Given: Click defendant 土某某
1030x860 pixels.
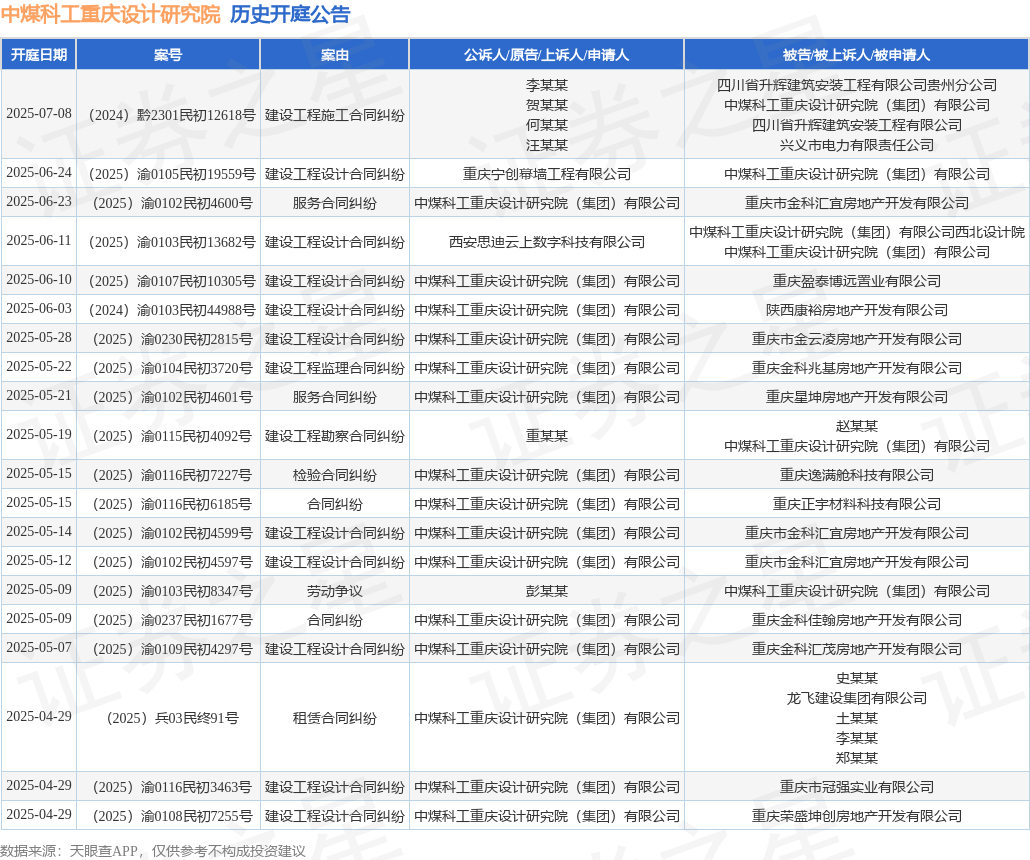Looking at the screenshot, I should pyautogui.click(x=857, y=718).
